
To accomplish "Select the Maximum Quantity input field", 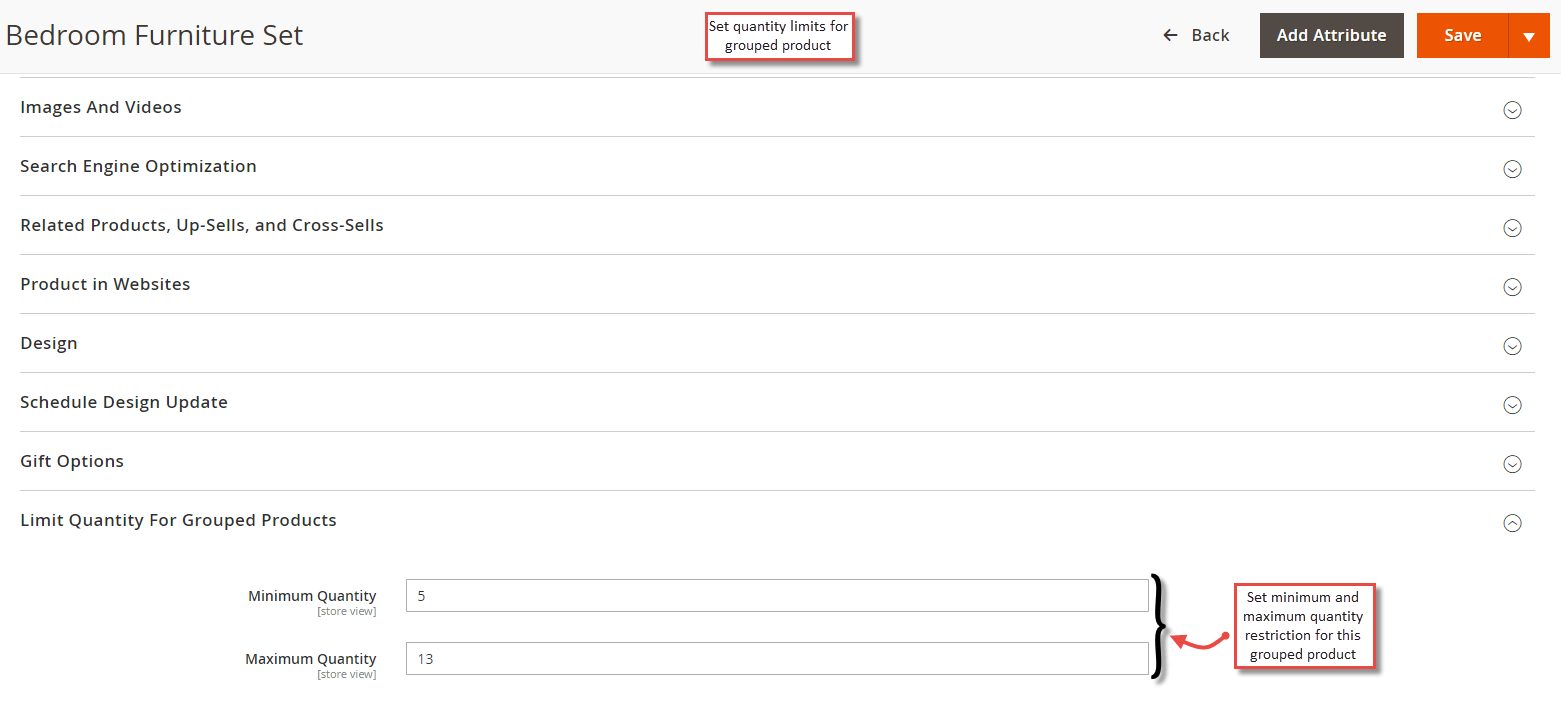I will pyautogui.click(x=777, y=658).
